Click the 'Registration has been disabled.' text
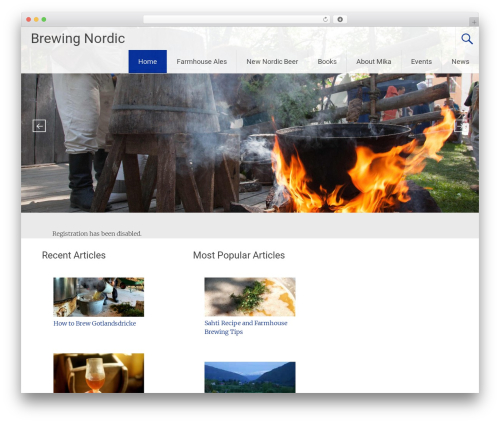500x423 pixels. tap(97, 234)
